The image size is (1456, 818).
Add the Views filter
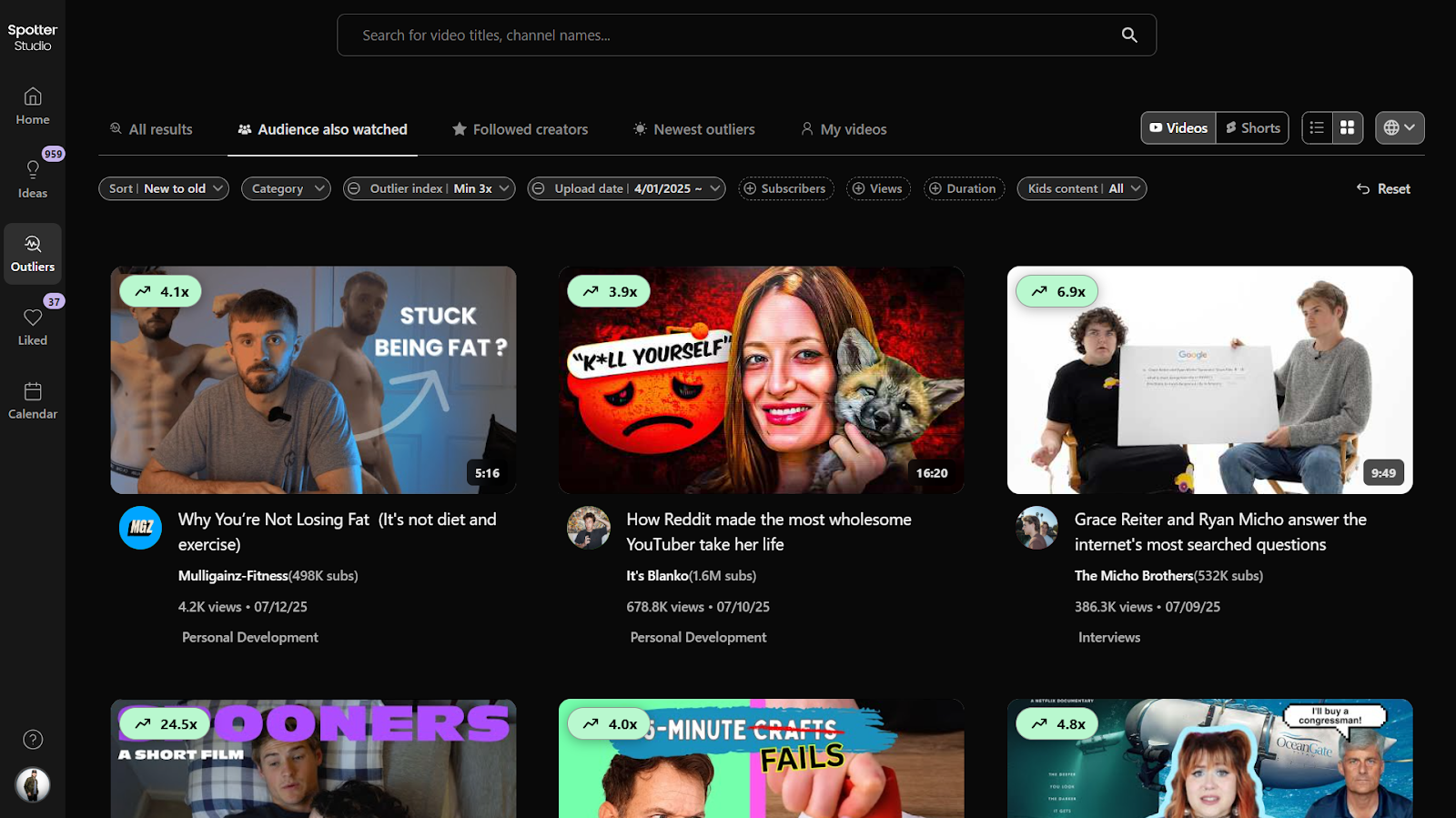point(878,188)
